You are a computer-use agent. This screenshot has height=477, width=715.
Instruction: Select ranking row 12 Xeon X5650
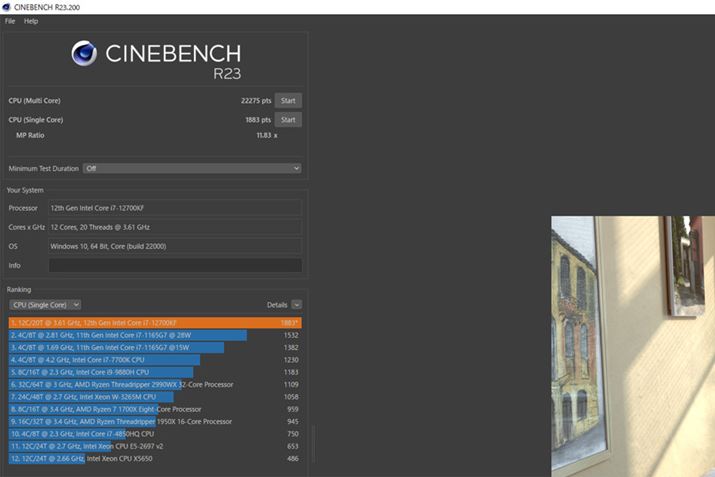click(155, 458)
